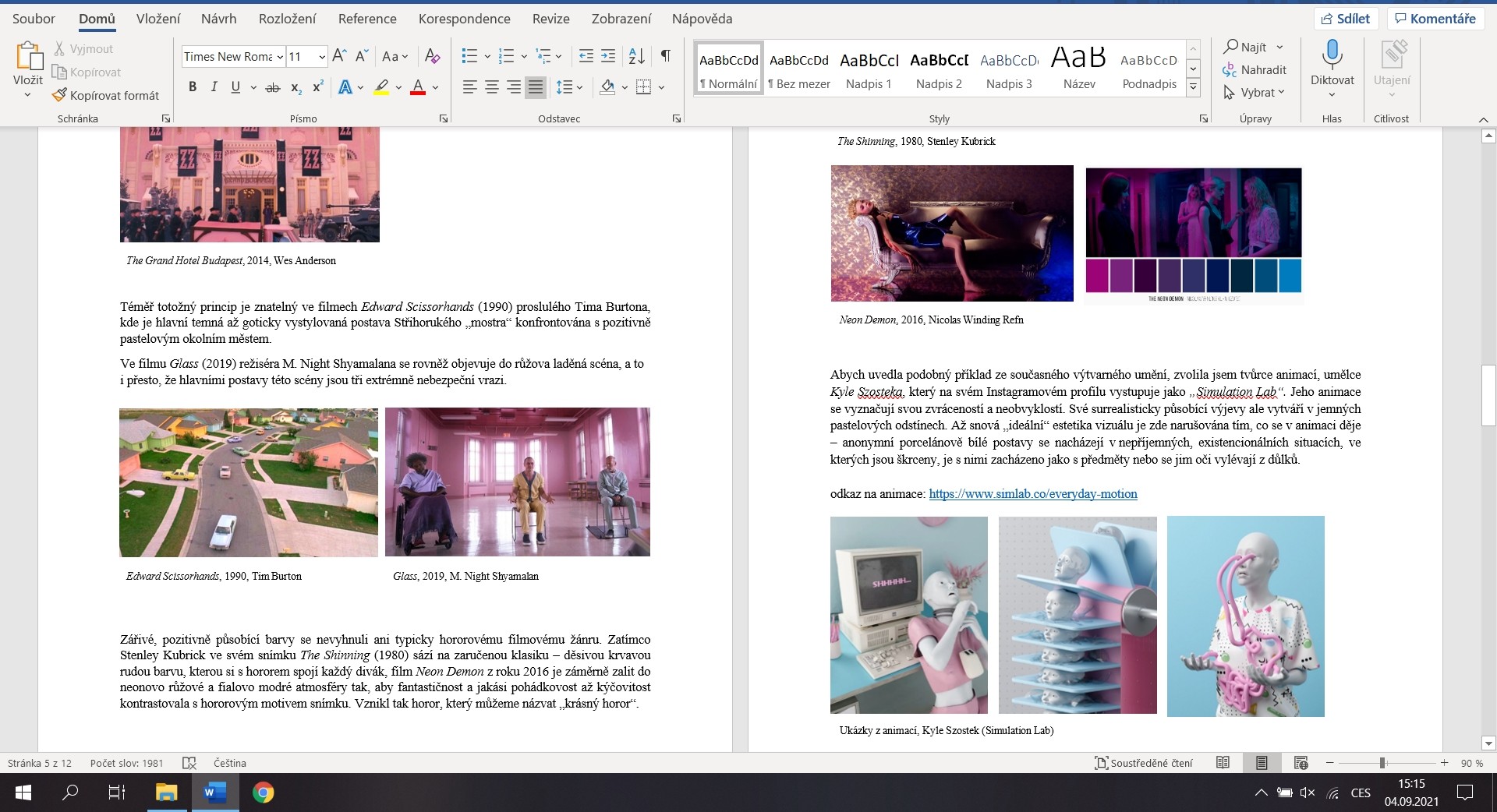Open Windows taskbar search
Screen dimensions: 1497x812
[70, 793]
